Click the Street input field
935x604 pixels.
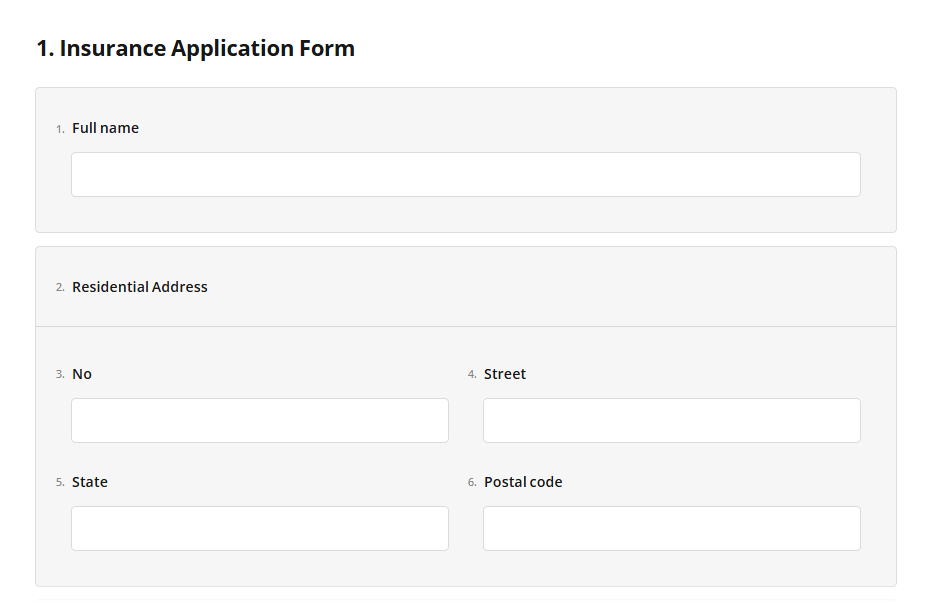(x=671, y=420)
